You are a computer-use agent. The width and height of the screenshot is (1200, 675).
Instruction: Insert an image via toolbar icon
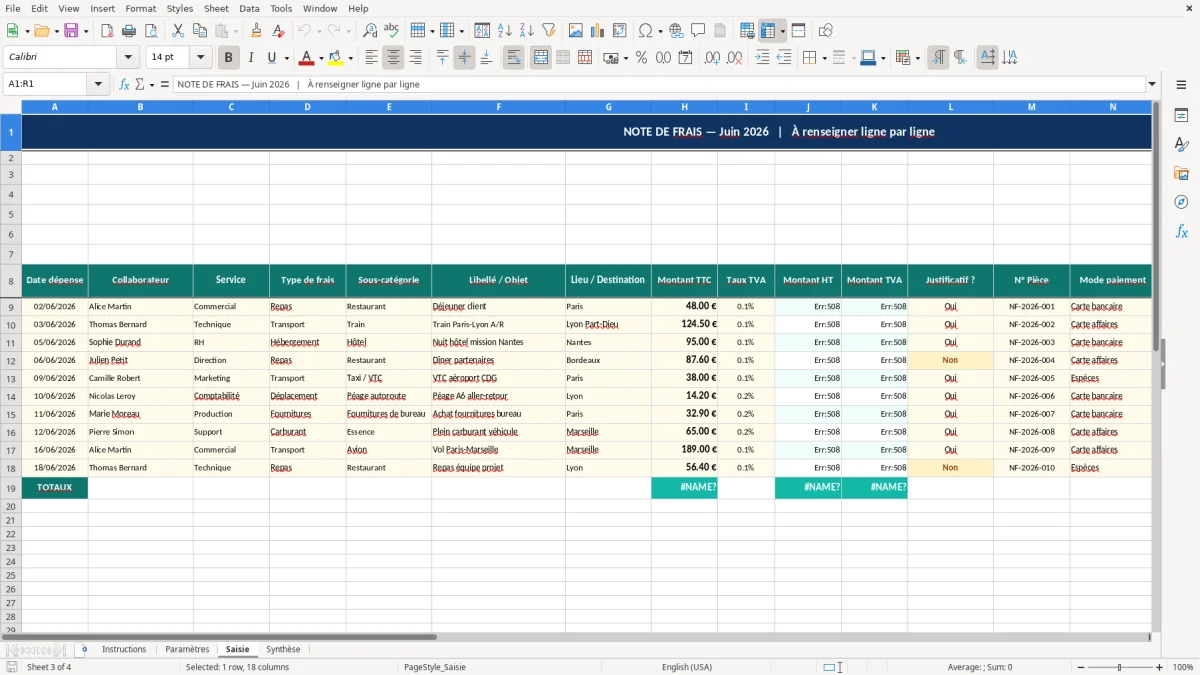[576, 31]
